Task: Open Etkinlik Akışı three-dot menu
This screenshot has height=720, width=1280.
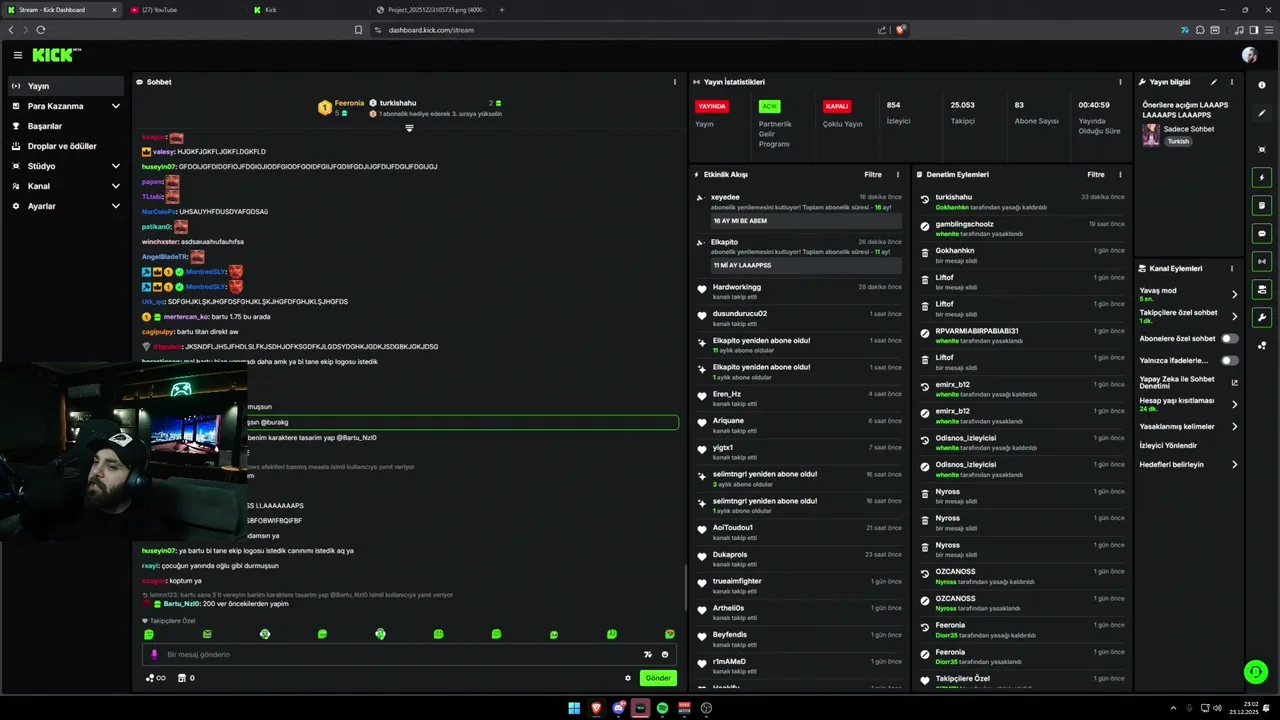Action: (x=897, y=174)
